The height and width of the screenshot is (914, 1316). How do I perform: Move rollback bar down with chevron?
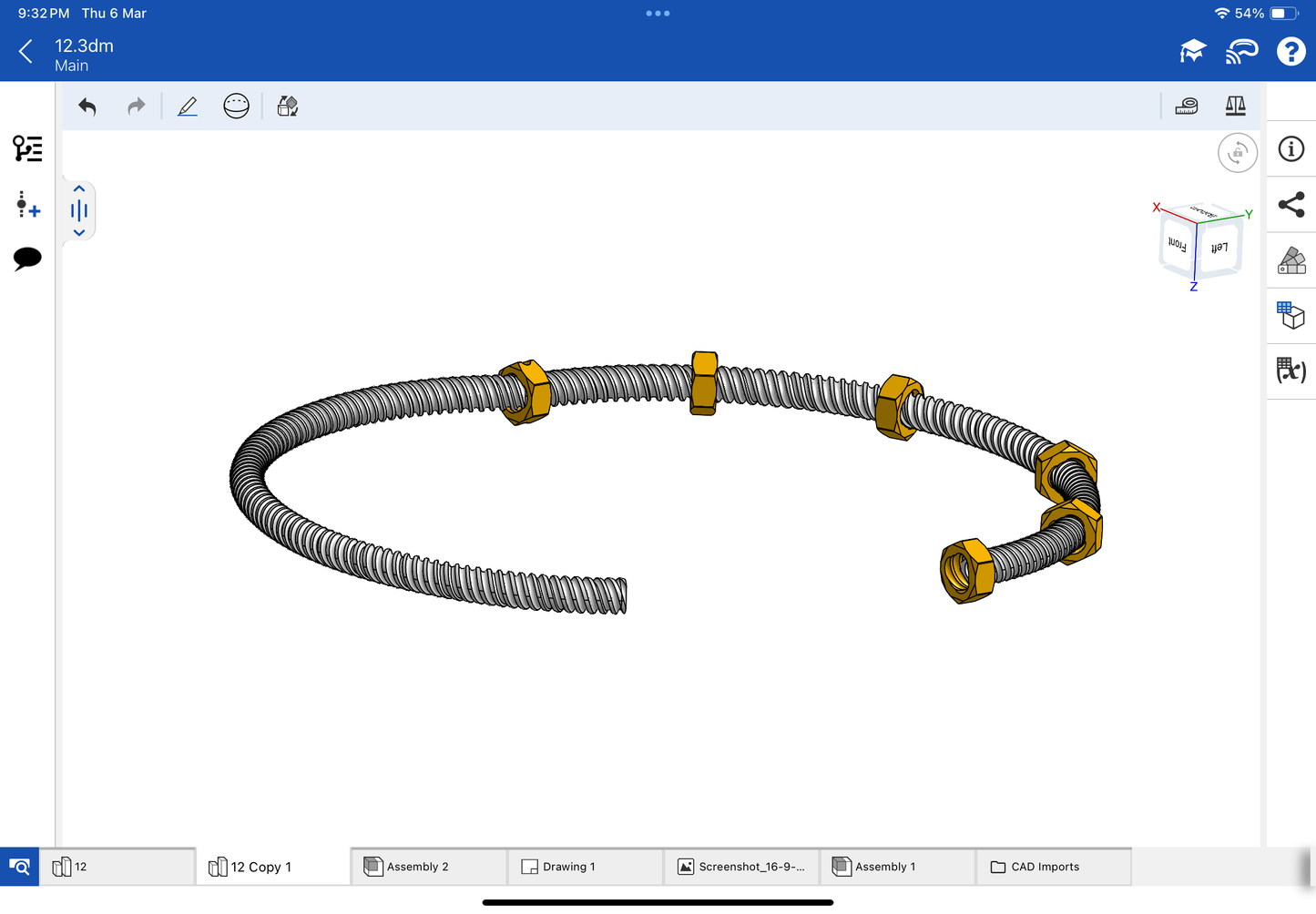tap(79, 233)
